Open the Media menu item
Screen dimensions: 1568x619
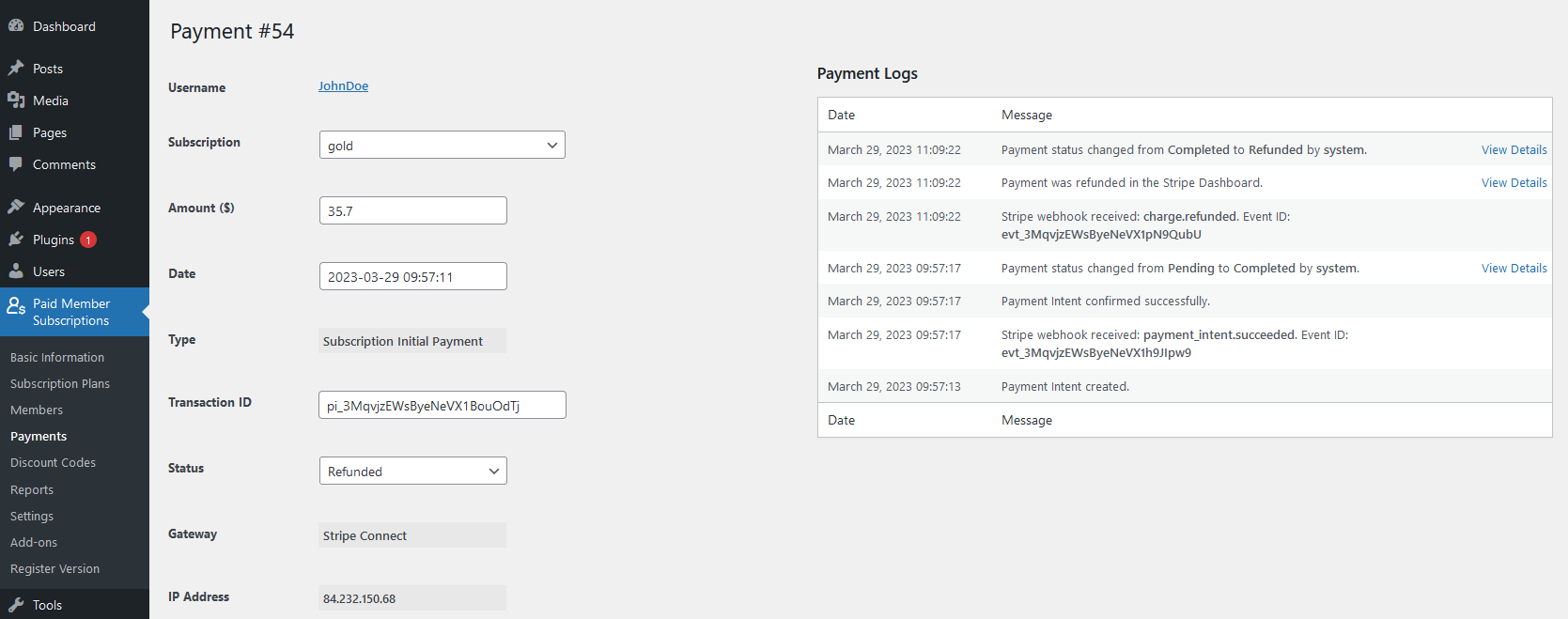51,101
